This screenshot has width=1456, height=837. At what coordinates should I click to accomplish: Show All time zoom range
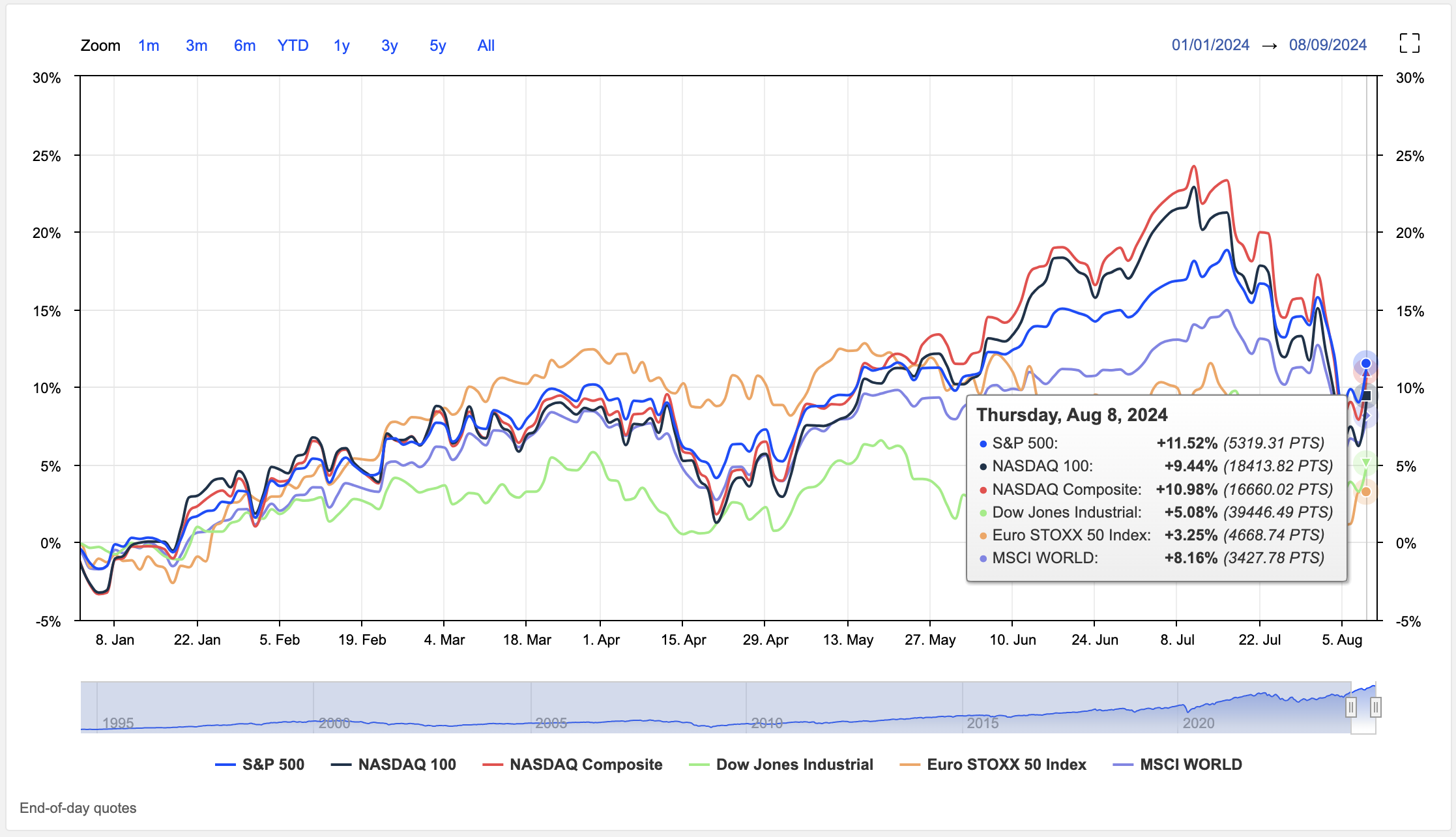[x=486, y=46]
